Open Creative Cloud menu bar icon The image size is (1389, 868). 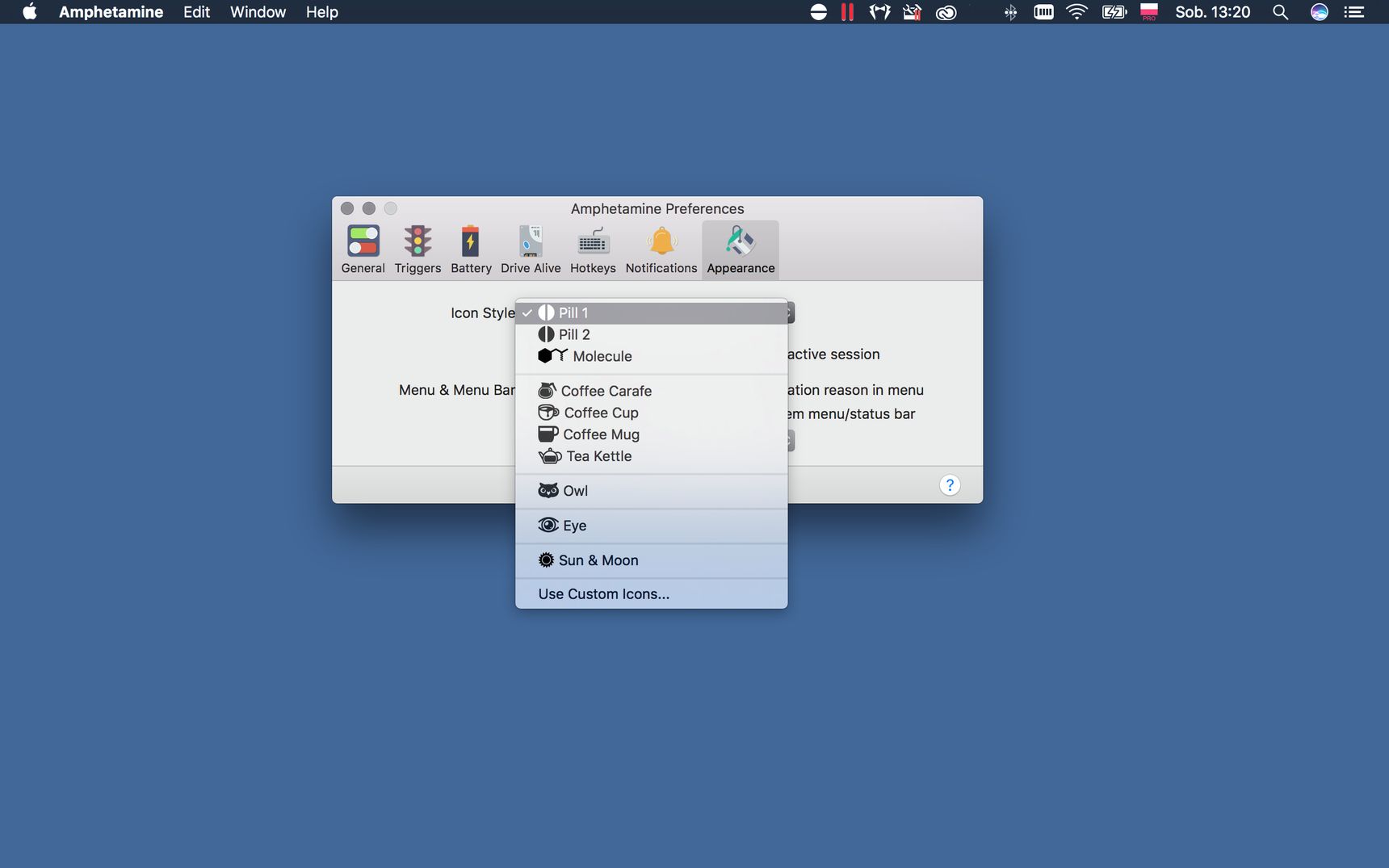[x=946, y=12]
